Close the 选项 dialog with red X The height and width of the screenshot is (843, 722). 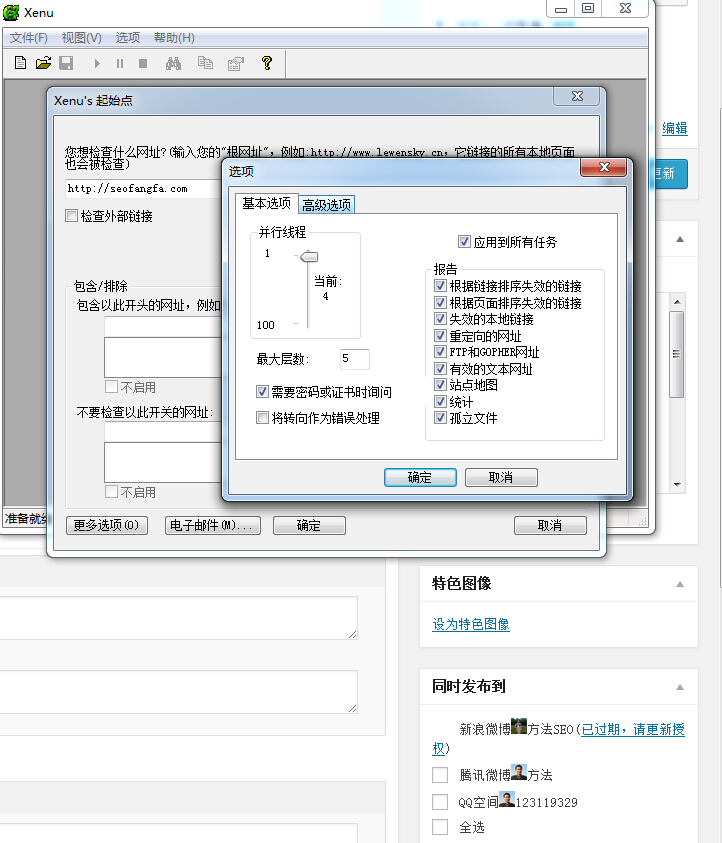(604, 167)
